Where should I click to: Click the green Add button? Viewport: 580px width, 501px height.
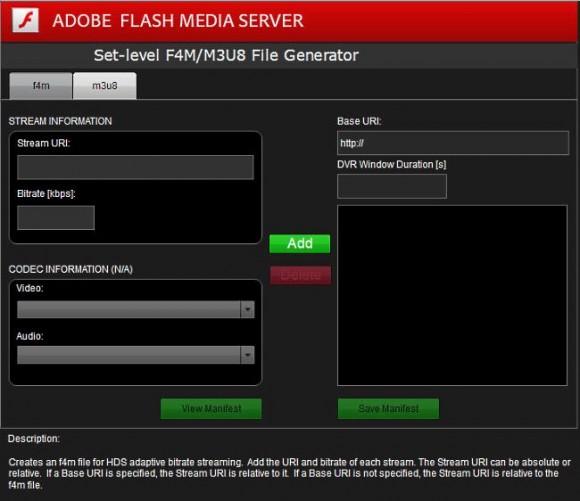(x=300, y=243)
